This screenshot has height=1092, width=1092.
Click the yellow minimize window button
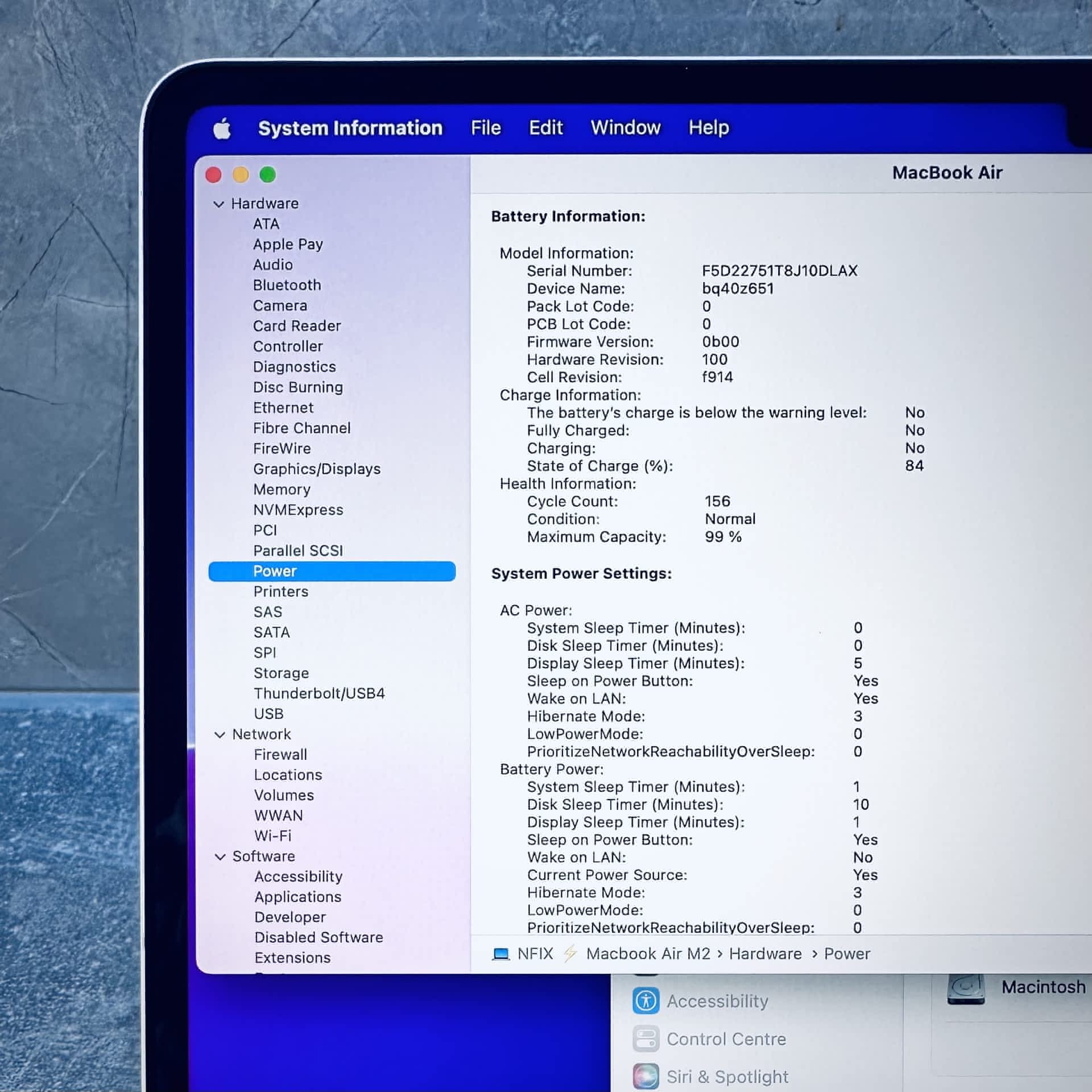pyautogui.click(x=241, y=175)
